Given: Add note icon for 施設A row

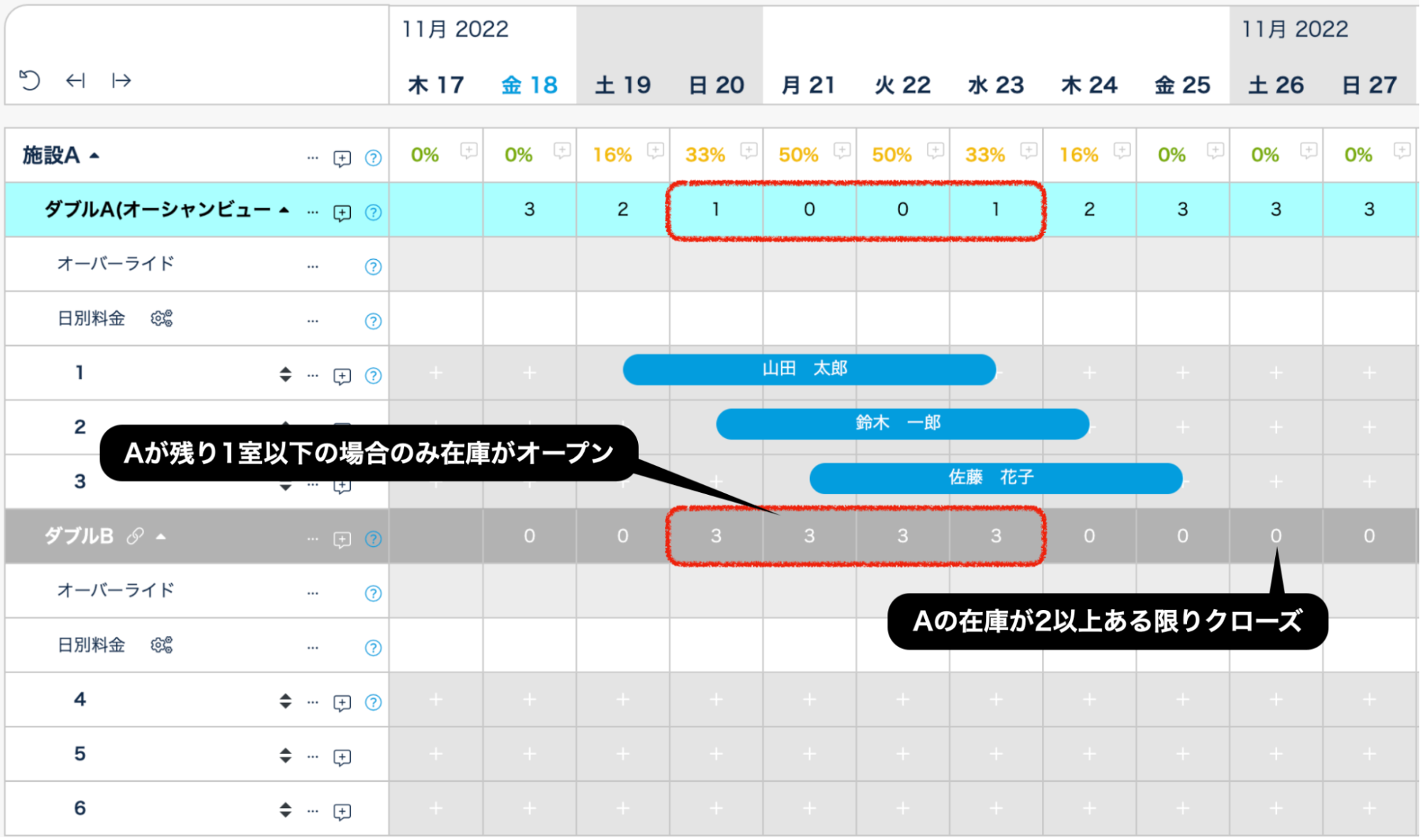Looking at the screenshot, I should [x=342, y=158].
